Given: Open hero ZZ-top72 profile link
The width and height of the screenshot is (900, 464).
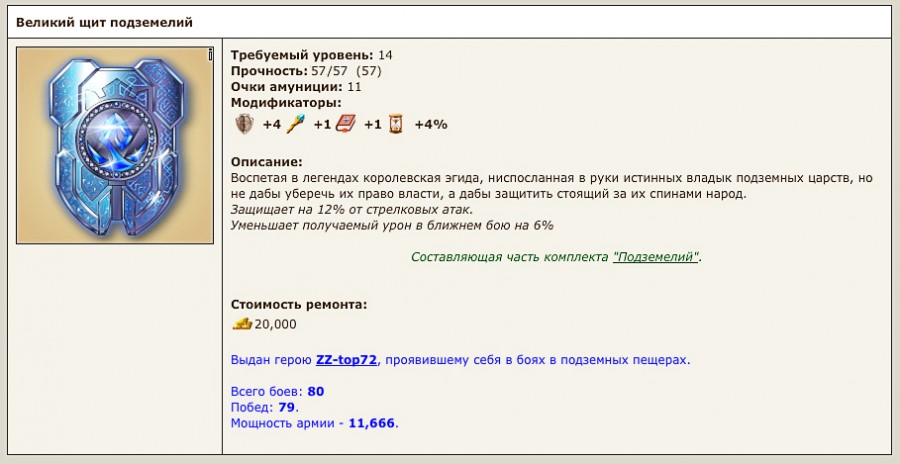Looking at the screenshot, I should [x=346, y=360].
